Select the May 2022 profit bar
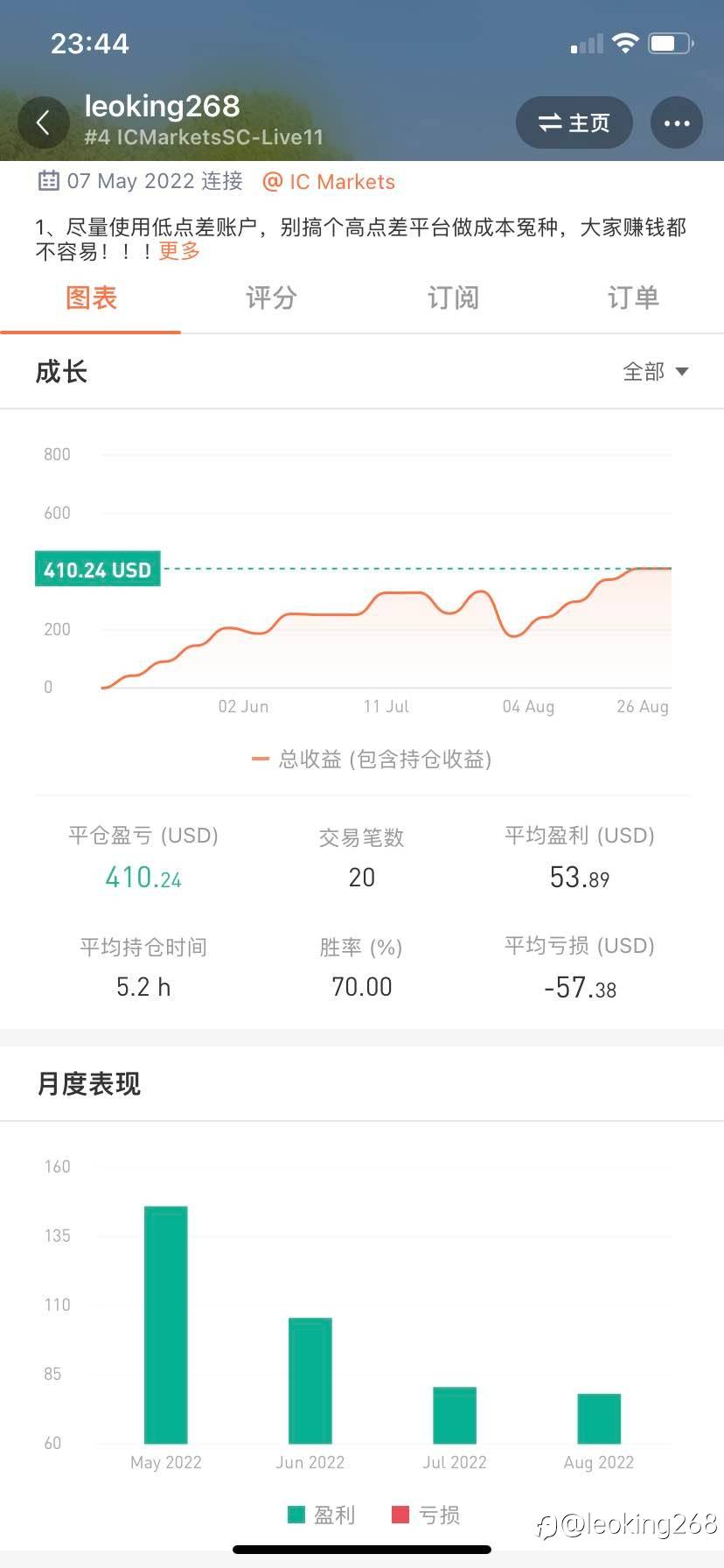This screenshot has width=724, height=1568. pyautogui.click(x=165, y=1324)
